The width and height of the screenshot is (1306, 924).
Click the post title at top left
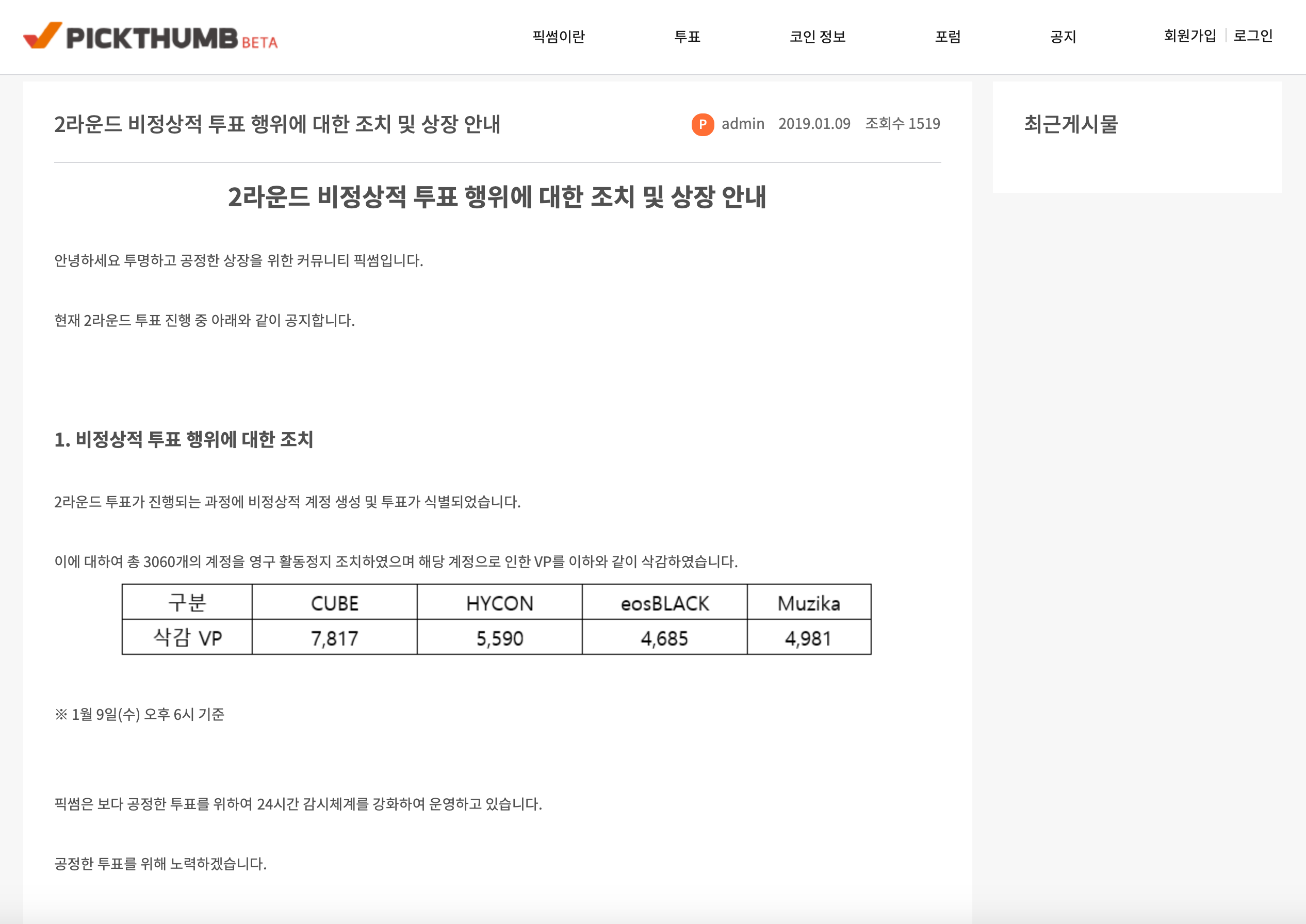tap(277, 124)
